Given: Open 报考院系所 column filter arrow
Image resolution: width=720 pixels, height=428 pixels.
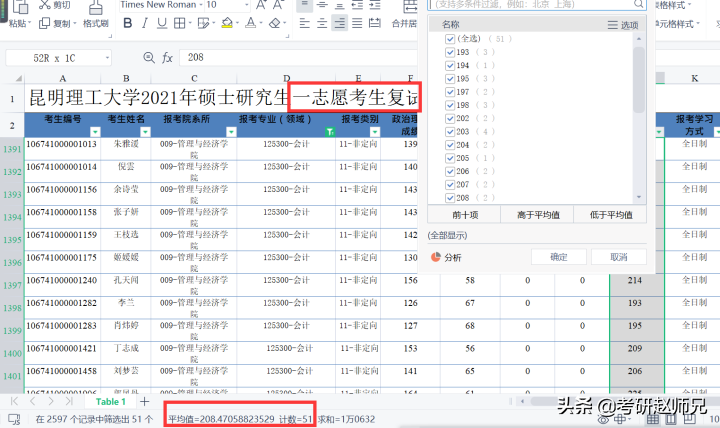Looking at the screenshot, I should coord(231,132).
